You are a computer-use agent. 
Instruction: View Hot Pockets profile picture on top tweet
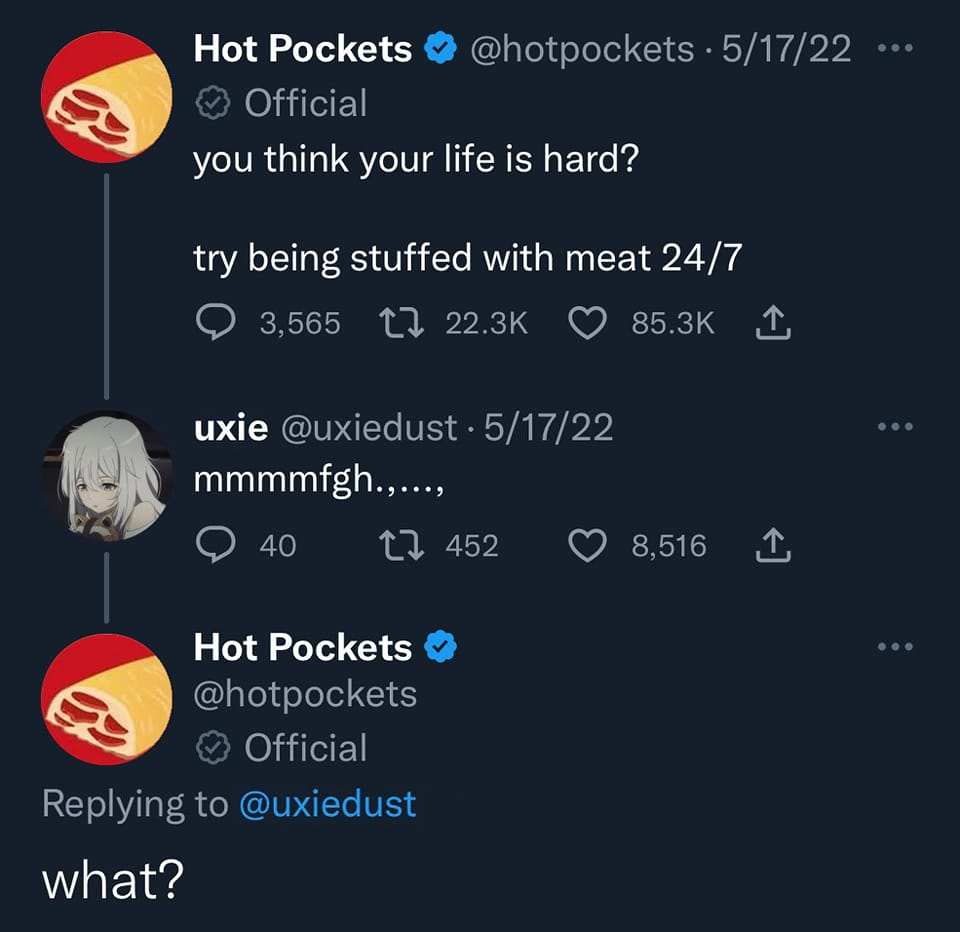click(107, 97)
